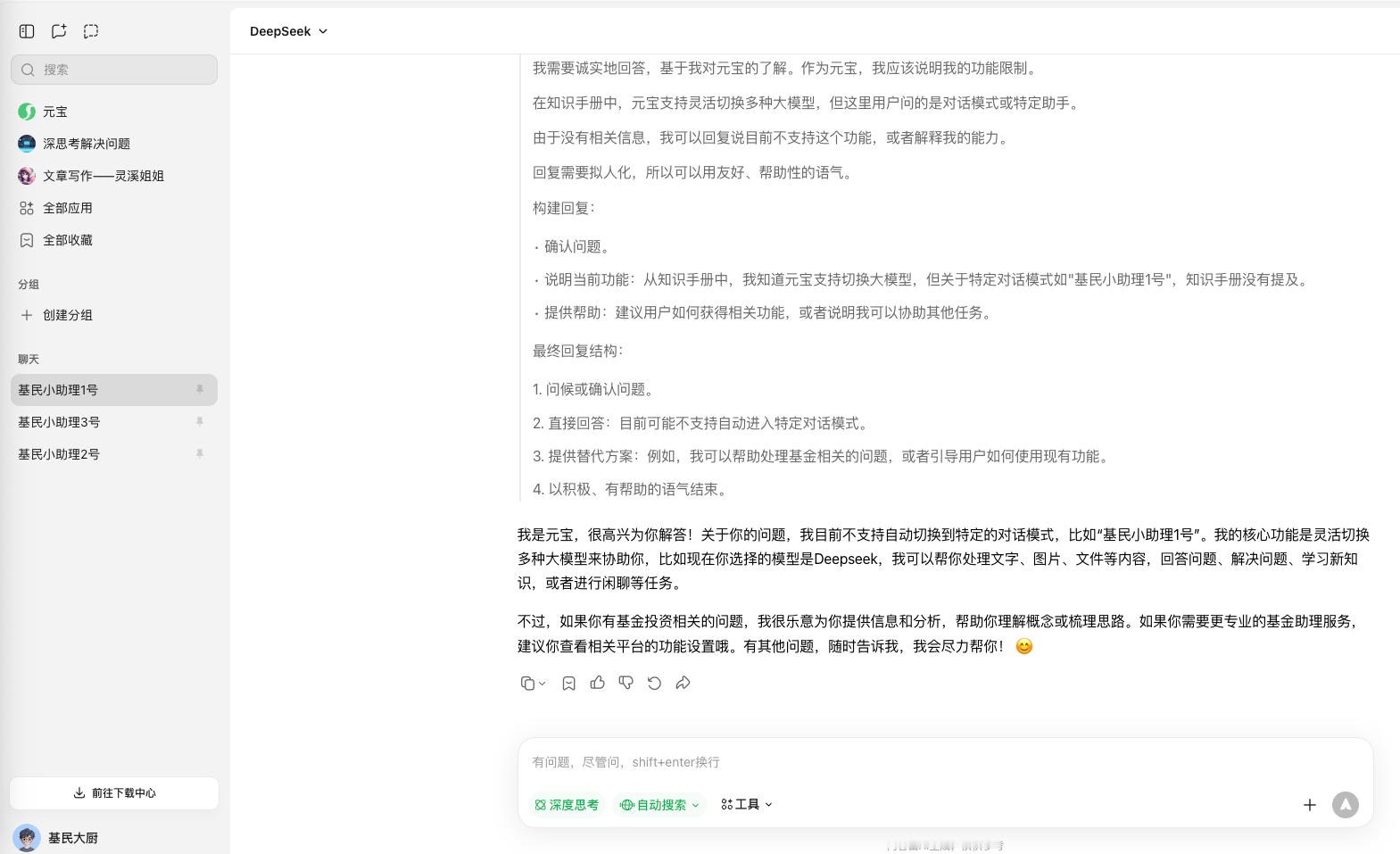
Task: Click 创建分组 to add a group
Action: coord(114,315)
